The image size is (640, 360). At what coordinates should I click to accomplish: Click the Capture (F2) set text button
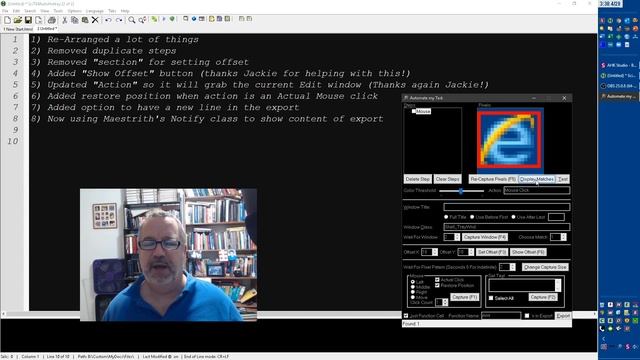pyautogui.click(x=543, y=297)
